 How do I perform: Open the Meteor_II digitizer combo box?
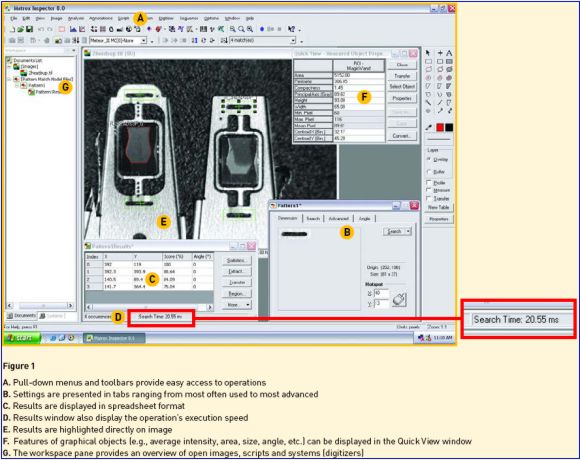point(118,40)
